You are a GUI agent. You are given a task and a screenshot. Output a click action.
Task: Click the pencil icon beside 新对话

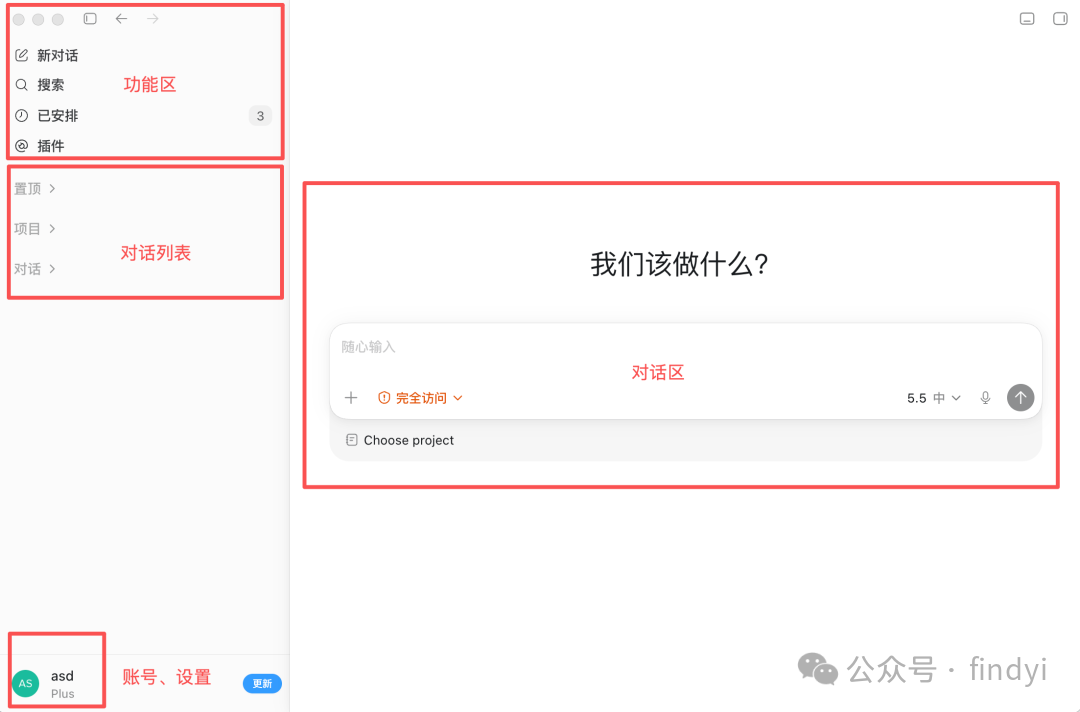(x=22, y=55)
